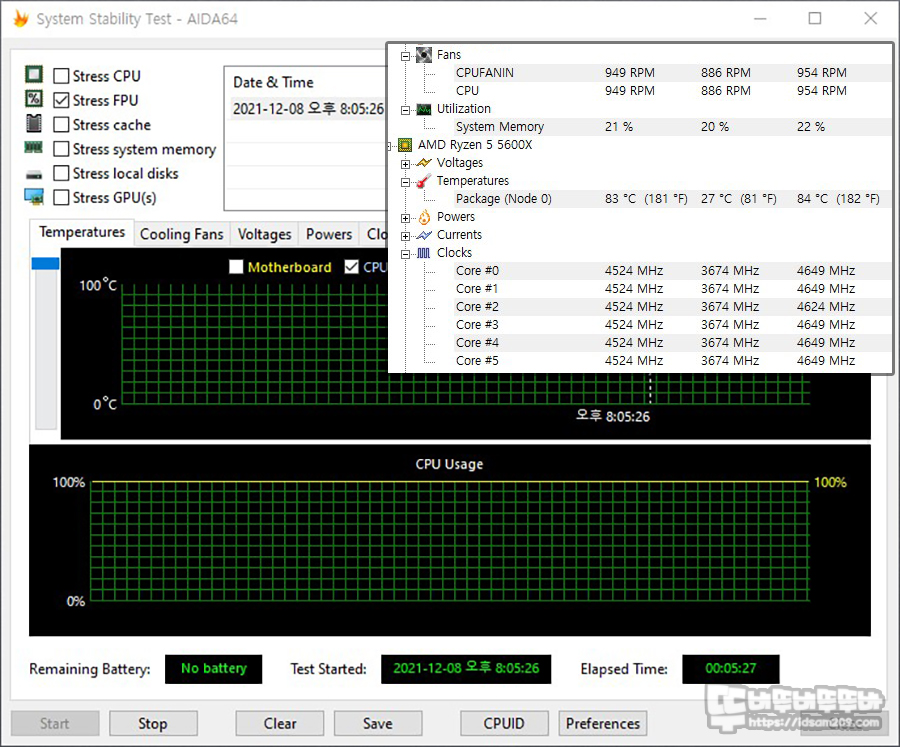Open the partially hidden Clocks tab

[x=374, y=234]
